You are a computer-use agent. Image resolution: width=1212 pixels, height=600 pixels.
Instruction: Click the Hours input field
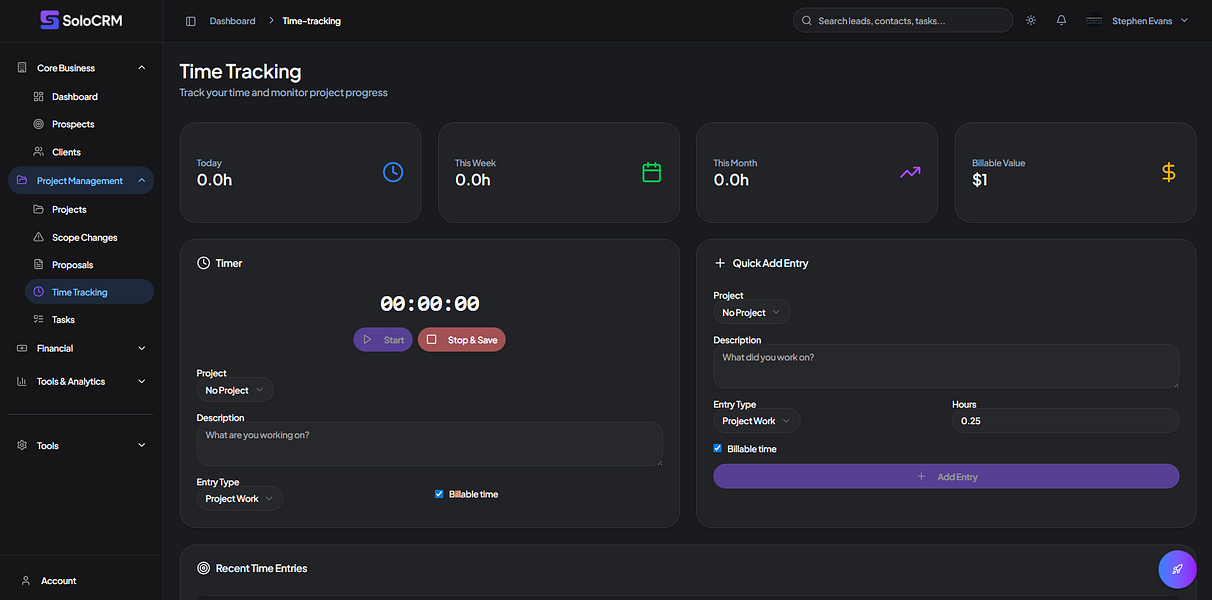[1065, 421]
